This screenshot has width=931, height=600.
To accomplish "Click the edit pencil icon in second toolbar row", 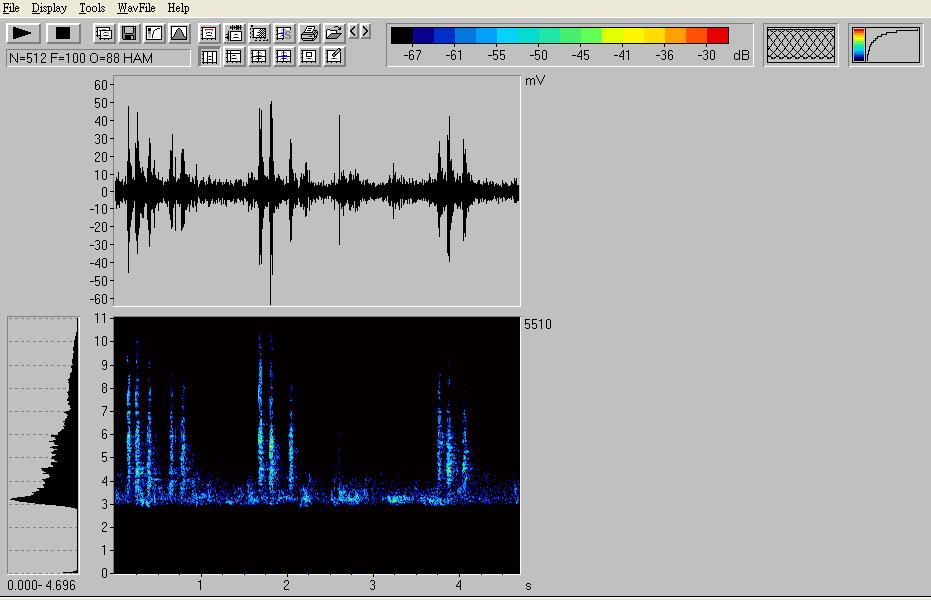I will tap(334, 57).
